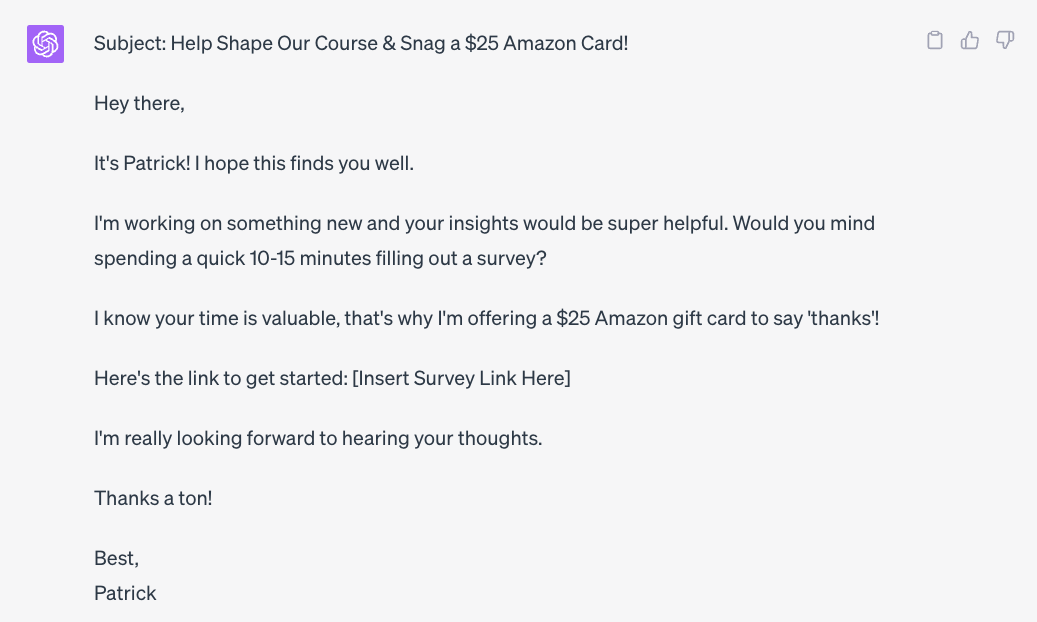Click the 'Best,' closing line

(x=116, y=558)
